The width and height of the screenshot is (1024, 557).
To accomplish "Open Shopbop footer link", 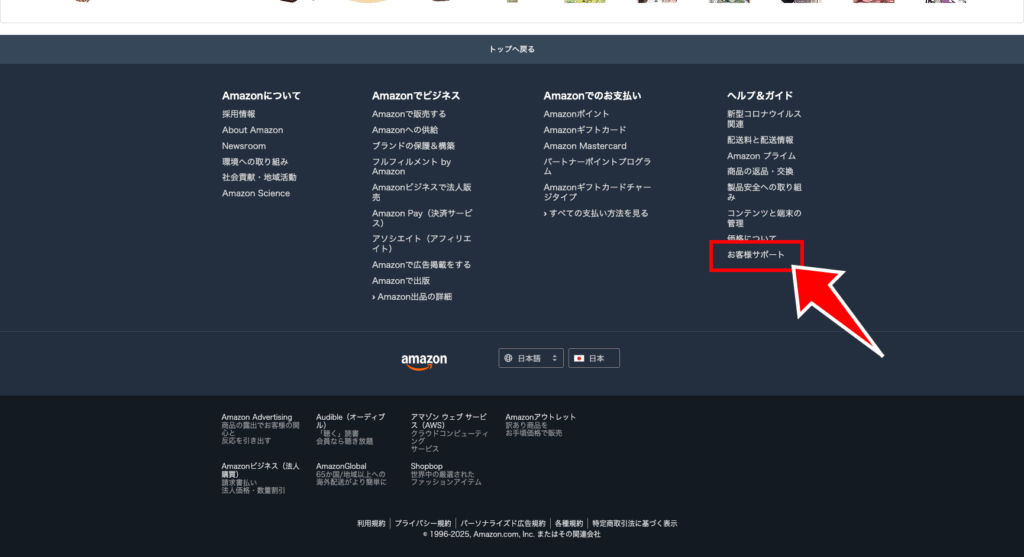I will [426, 466].
